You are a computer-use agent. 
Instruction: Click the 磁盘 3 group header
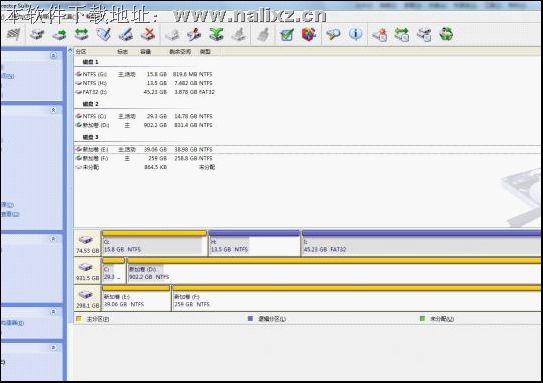[90, 137]
